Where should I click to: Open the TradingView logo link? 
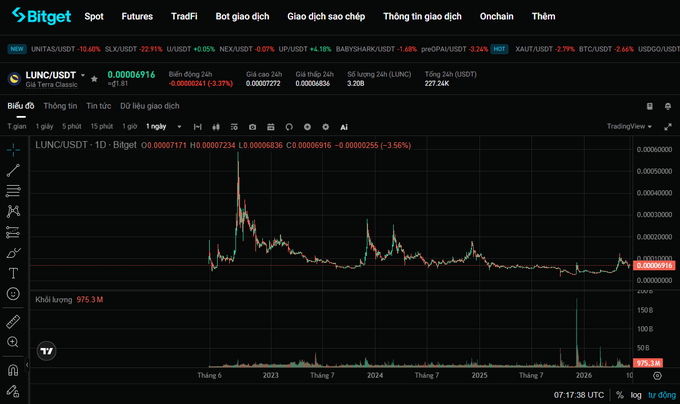click(x=46, y=351)
